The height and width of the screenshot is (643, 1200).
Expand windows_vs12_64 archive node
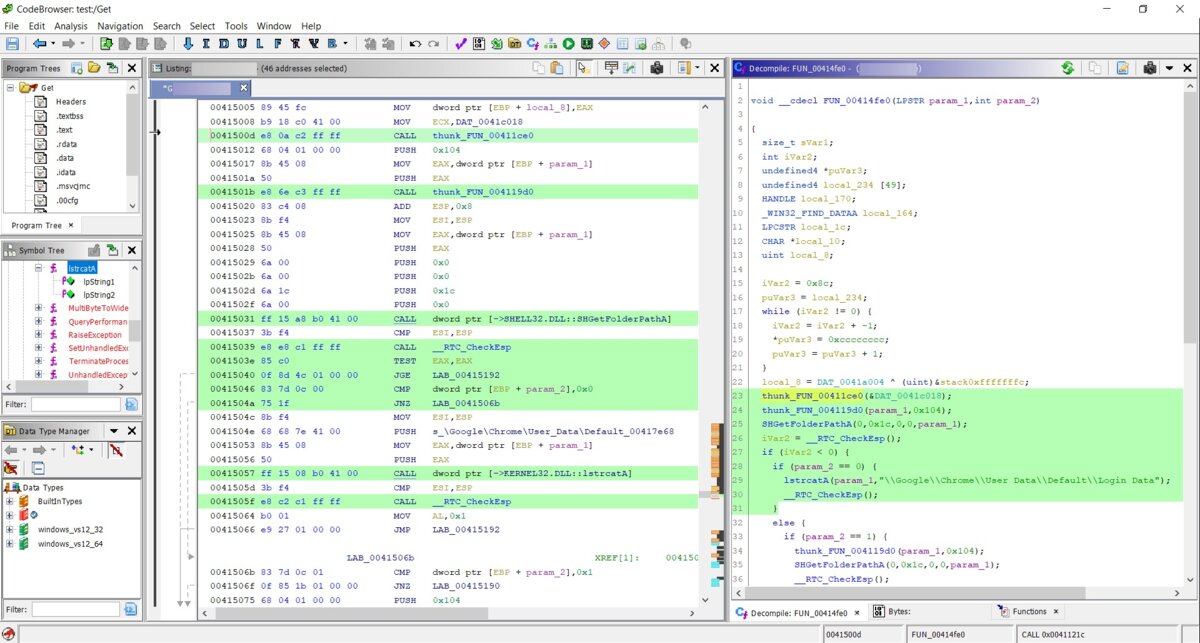[10, 544]
